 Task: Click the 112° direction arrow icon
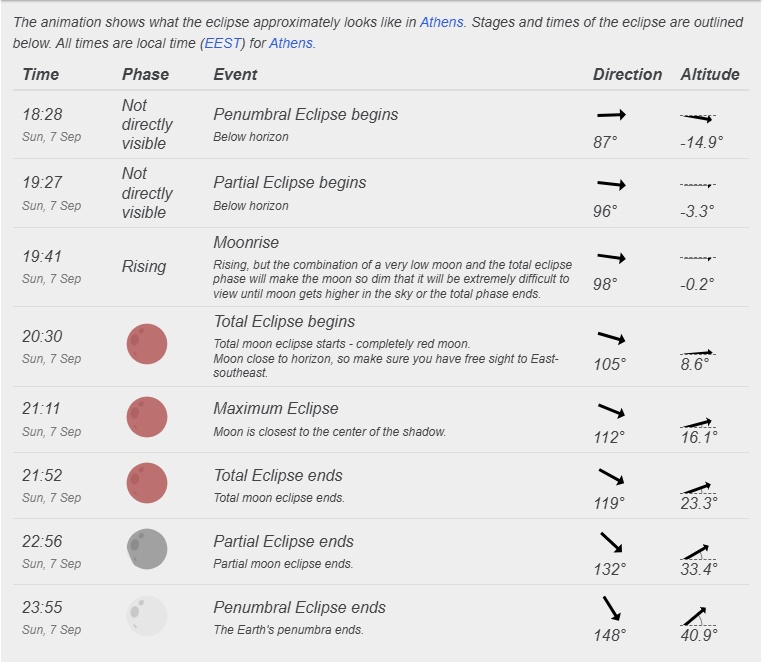click(611, 411)
